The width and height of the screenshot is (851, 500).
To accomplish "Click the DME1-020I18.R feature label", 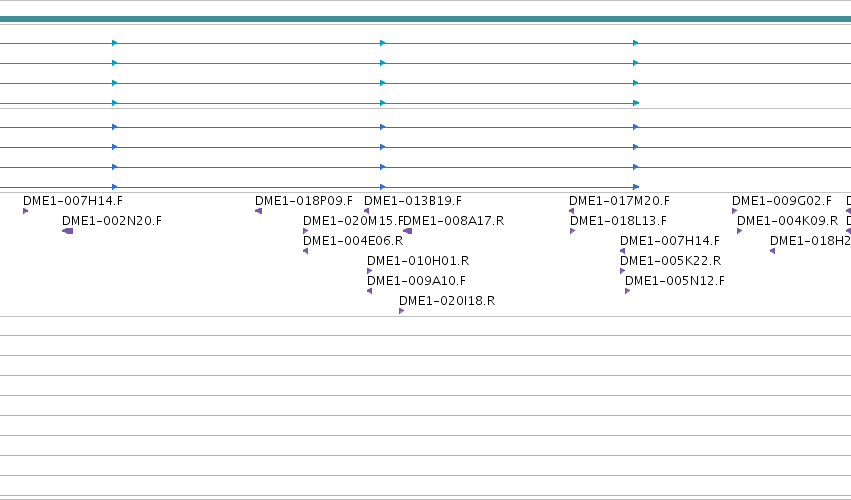I will pos(447,301).
